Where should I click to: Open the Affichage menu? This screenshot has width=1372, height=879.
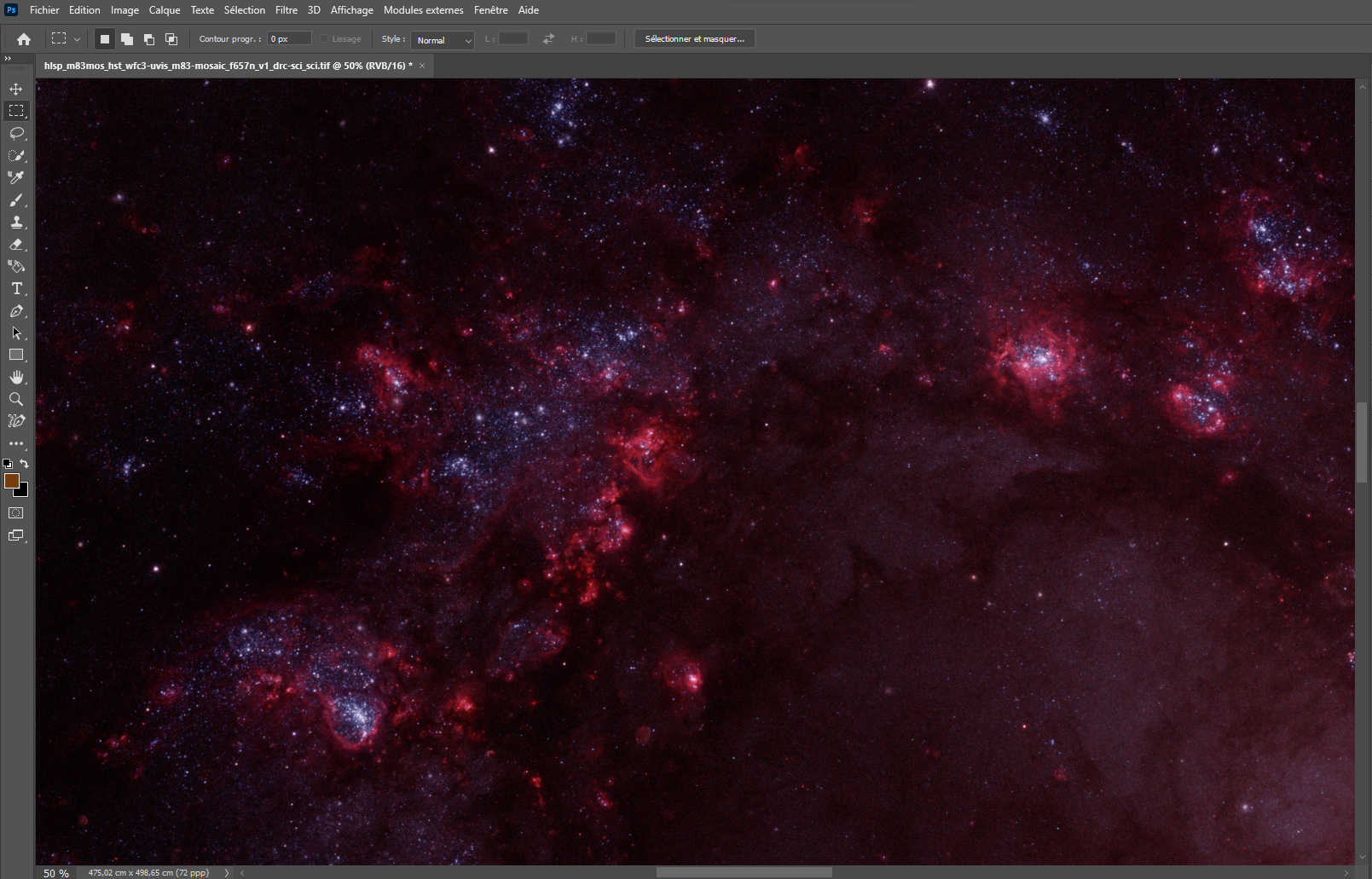(x=352, y=10)
